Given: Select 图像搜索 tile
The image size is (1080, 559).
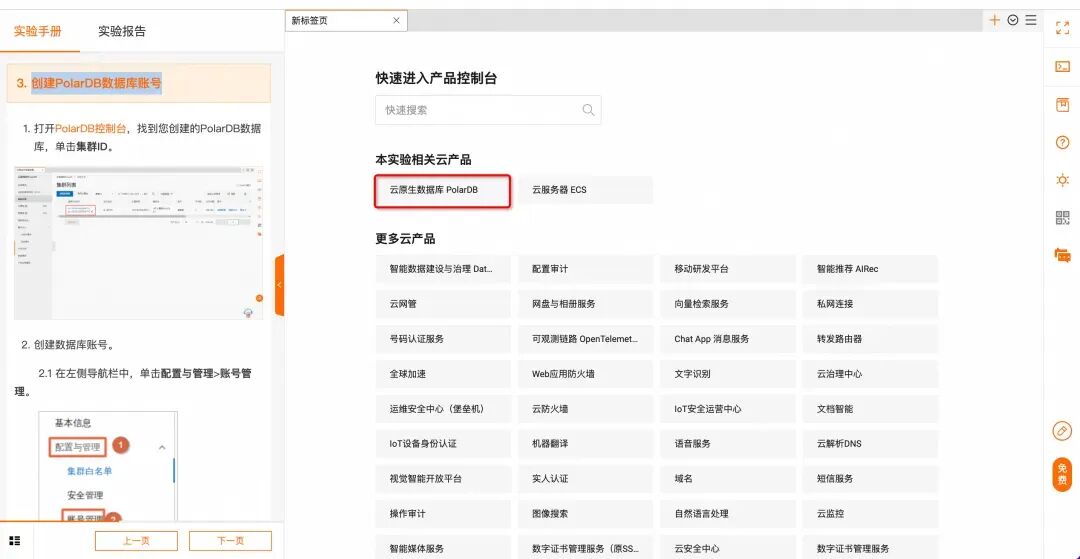Looking at the screenshot, I should click(585, 514).
